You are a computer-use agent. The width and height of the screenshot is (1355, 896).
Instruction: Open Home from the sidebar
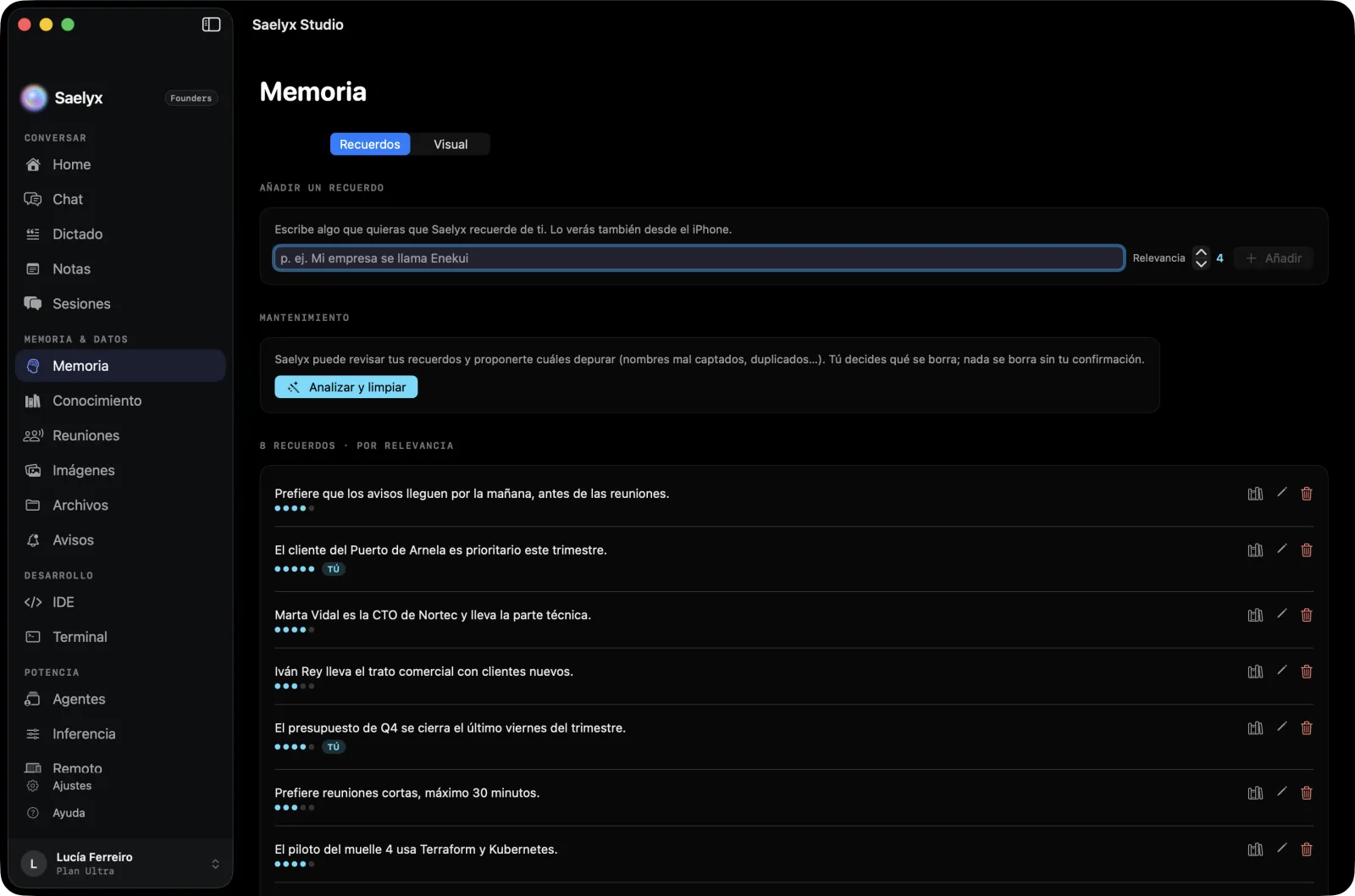click(x=120, y=164)
